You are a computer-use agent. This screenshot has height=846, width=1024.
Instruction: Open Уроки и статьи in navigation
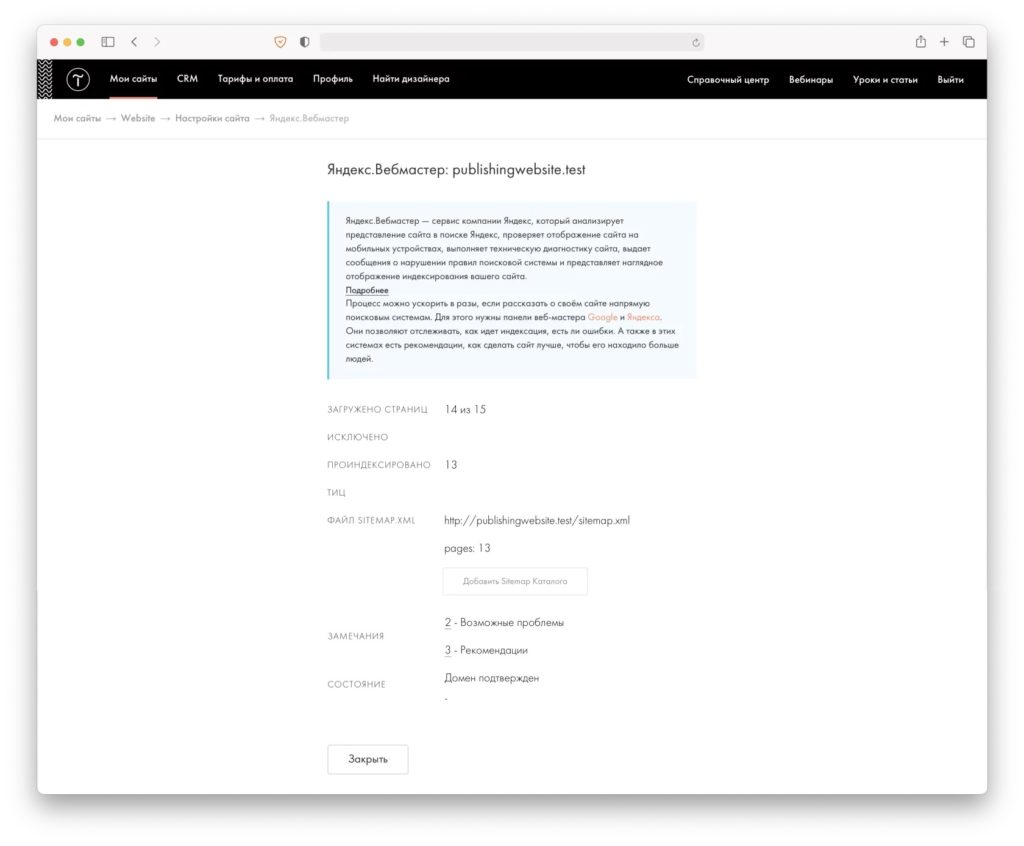[x=885, y=80]
